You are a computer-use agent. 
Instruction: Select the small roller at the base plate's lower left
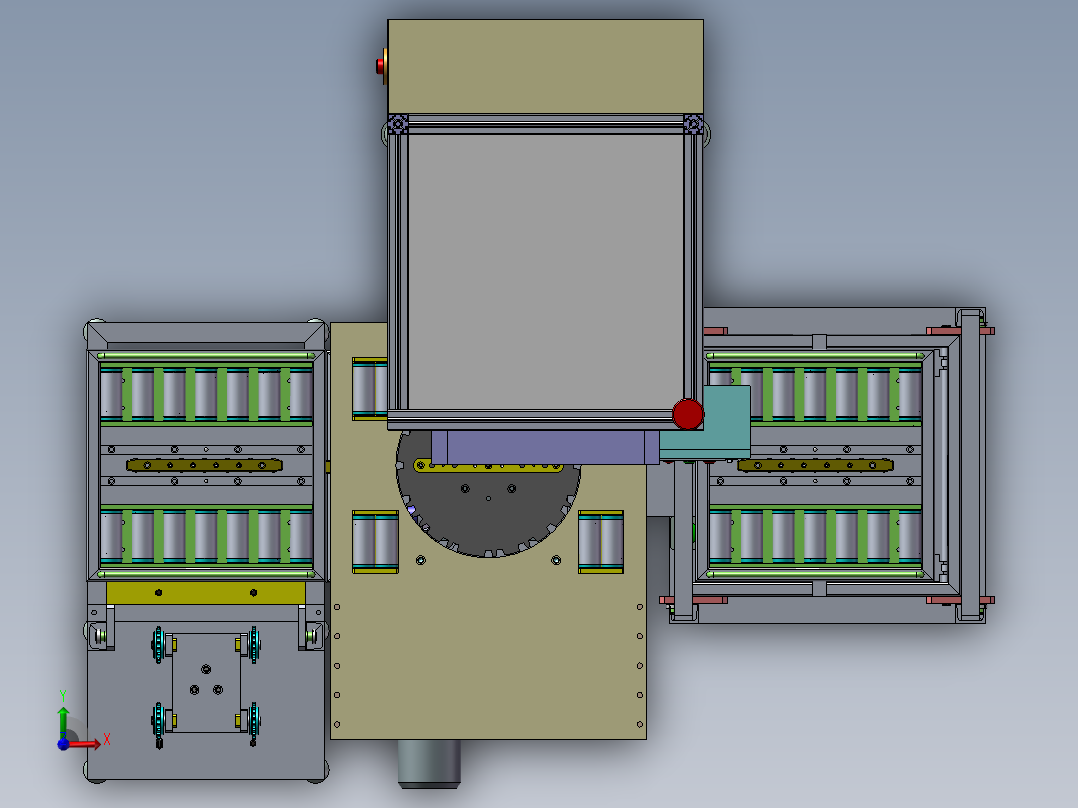pos(375,541)
